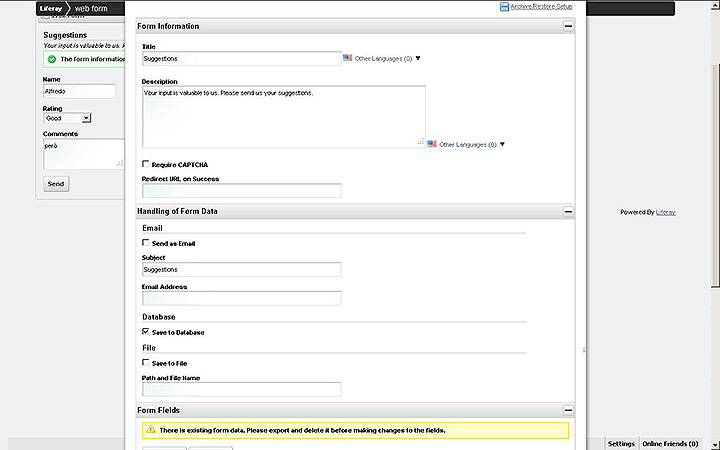Select the web form breadcrumb item
This screenshot has height=450, width=720.
point(91,8)
